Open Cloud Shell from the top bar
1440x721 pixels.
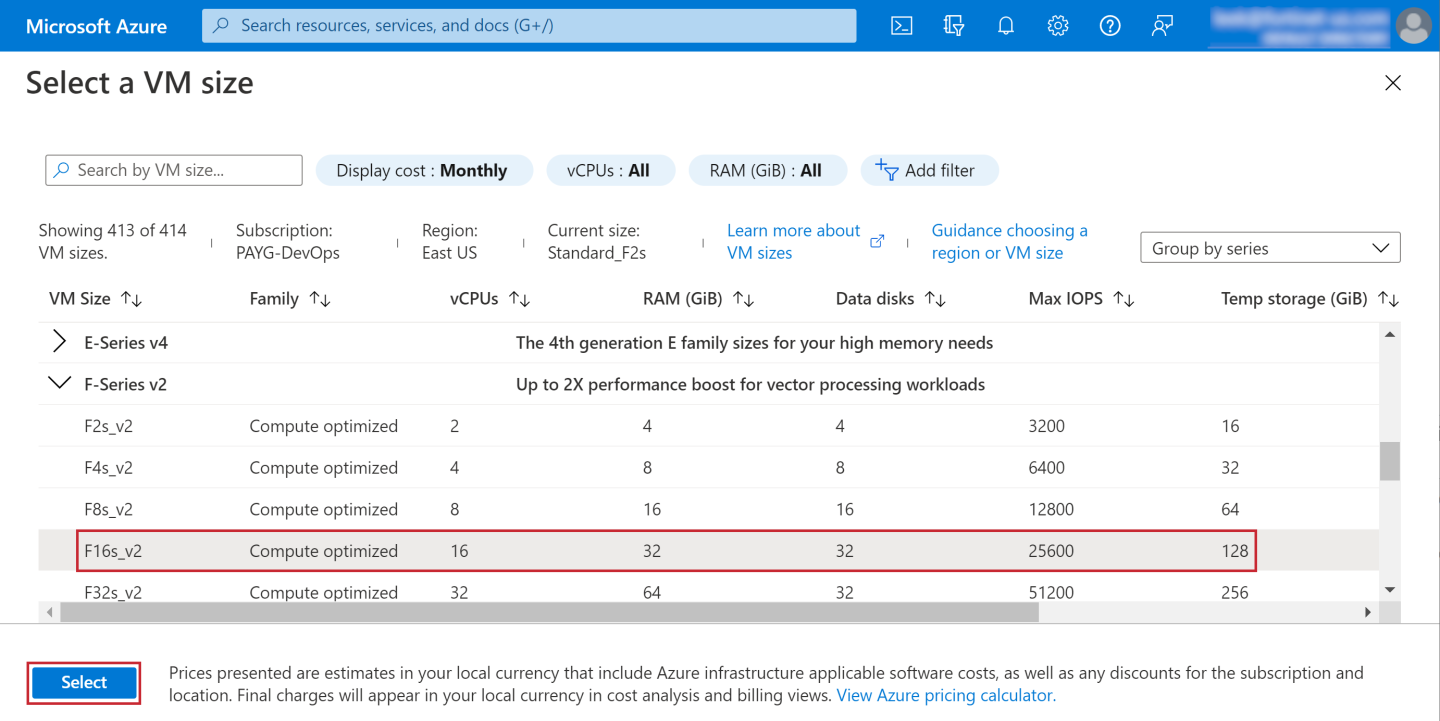click(901, 26)
